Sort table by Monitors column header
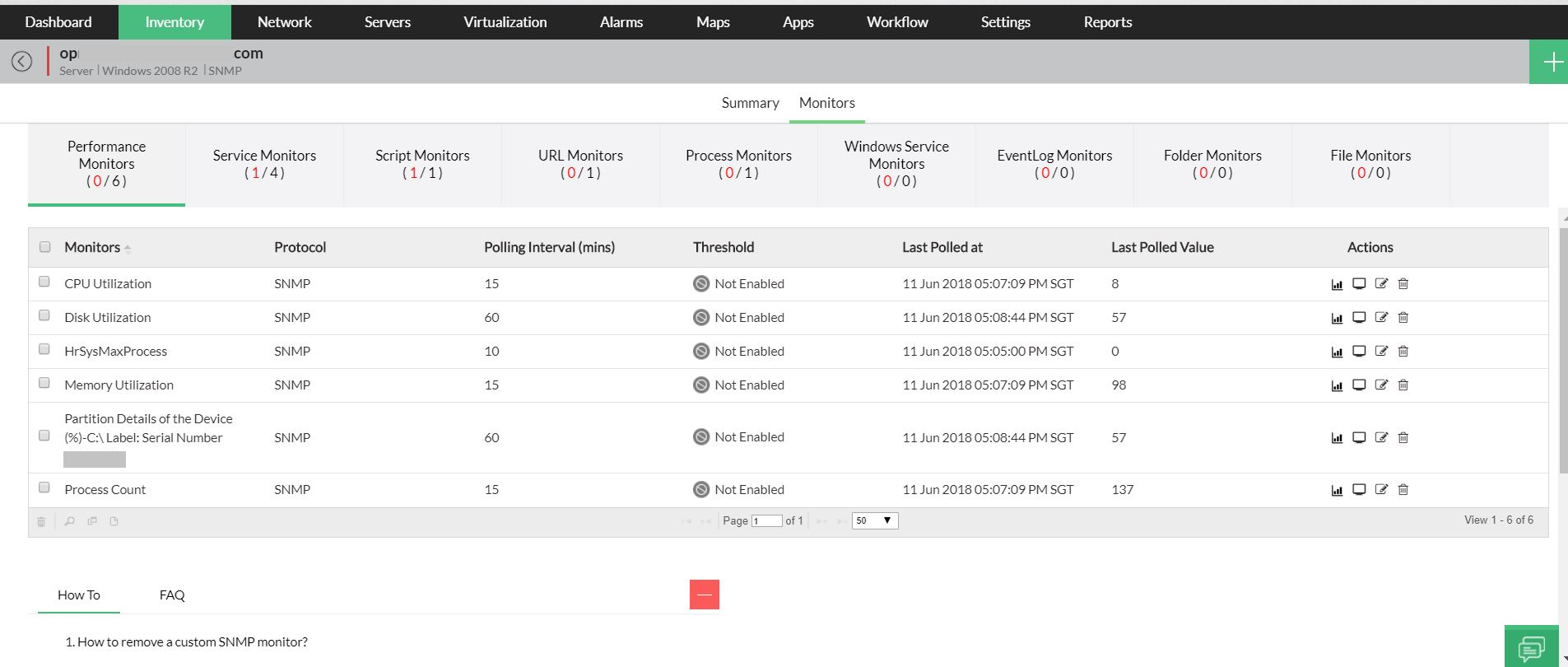1568x667 pixels. (x=92, y=247)
